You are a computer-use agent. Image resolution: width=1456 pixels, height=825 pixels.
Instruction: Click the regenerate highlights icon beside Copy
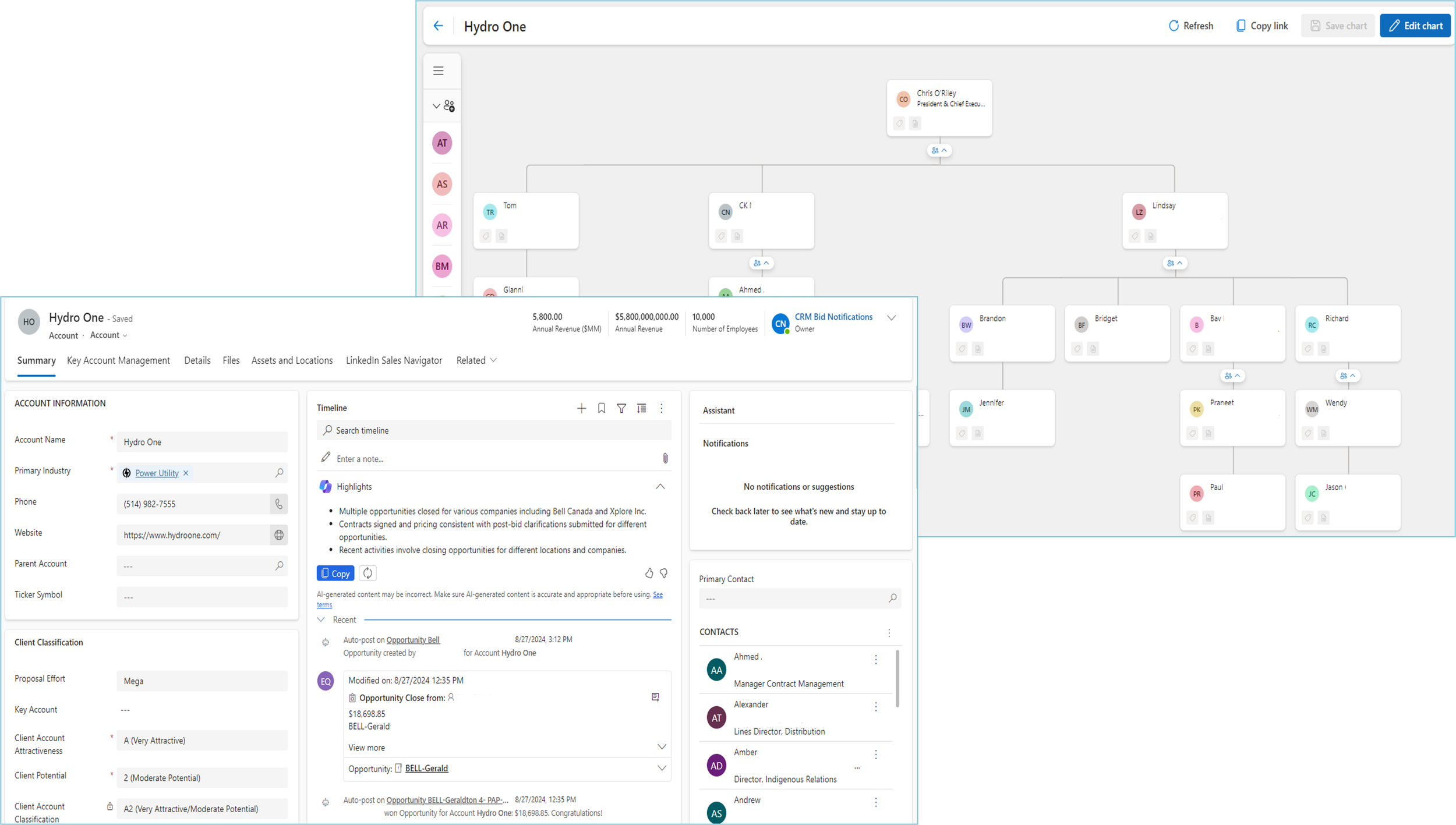coord(367,573)
